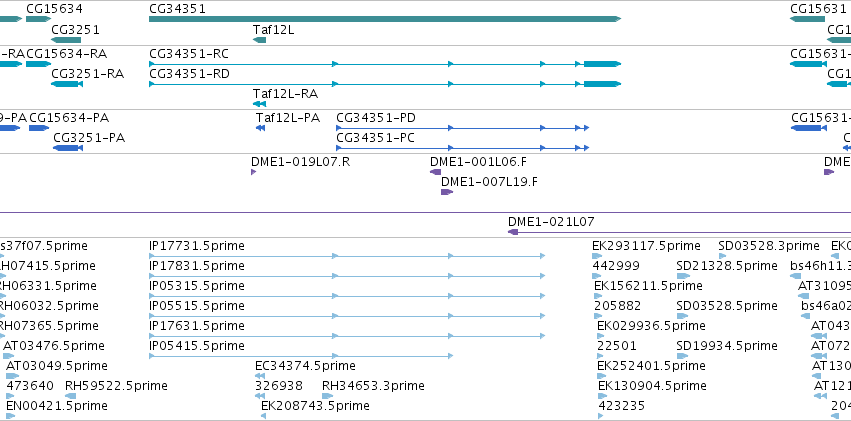The width and height of the screenshot is (851, 421).
Task: Click the CG15634-RA transcript arrow
Action: [39, 64]
